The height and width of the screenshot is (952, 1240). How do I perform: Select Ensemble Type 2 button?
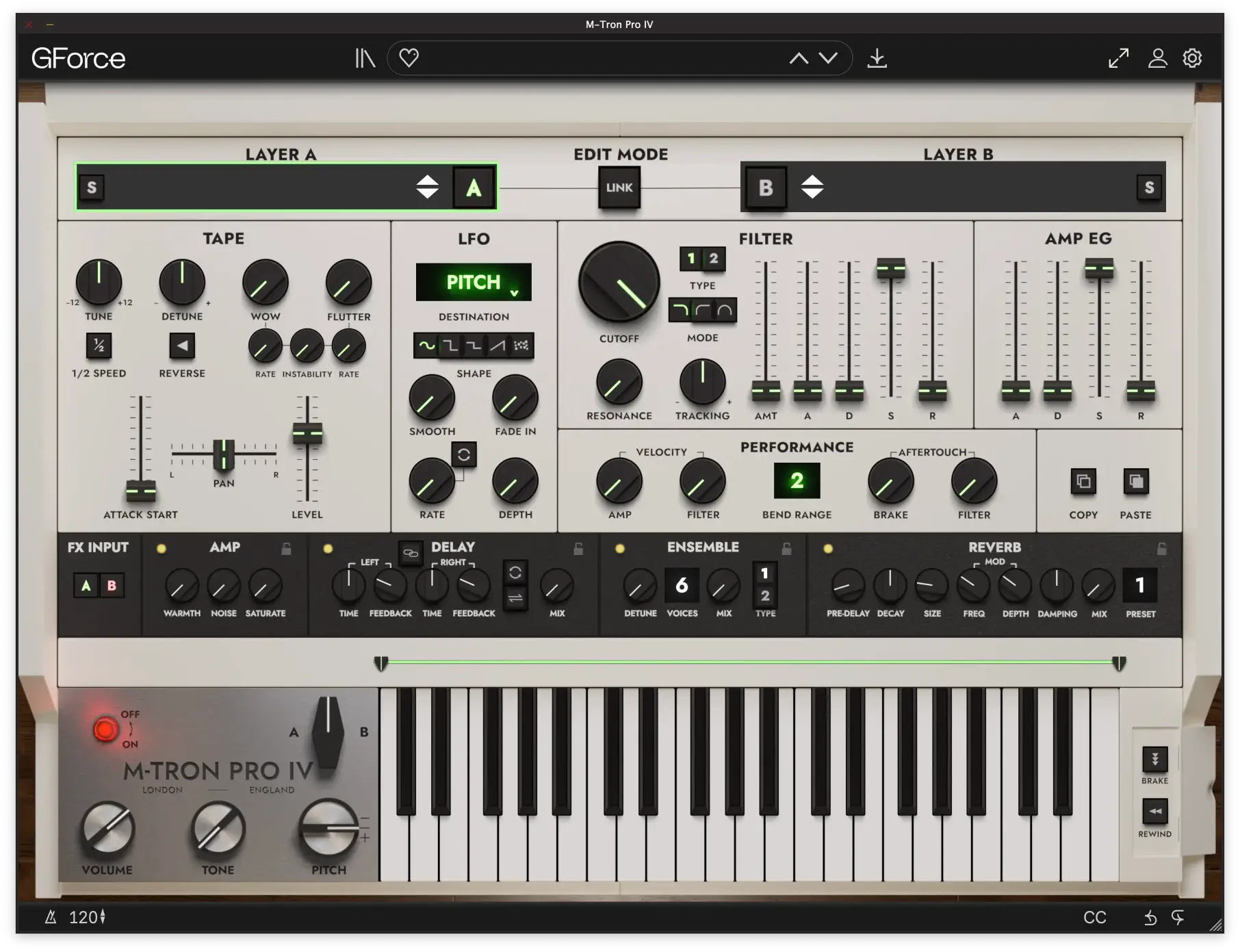[765, 596]
